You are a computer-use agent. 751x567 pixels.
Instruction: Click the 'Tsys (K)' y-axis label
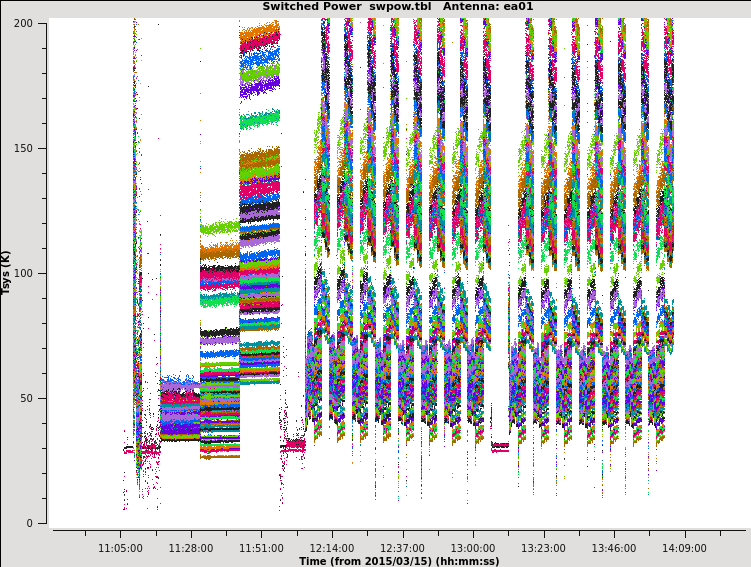click(x=7, y=272)
